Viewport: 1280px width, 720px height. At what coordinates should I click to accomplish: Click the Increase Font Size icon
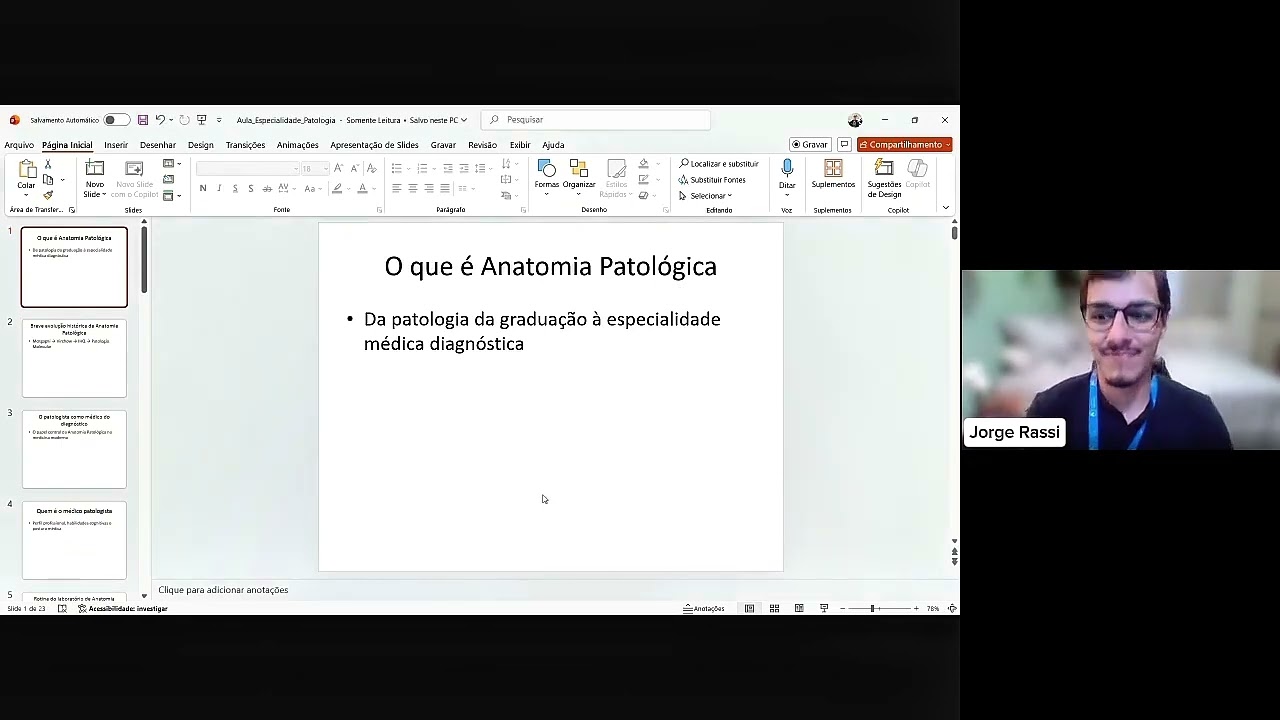tap(338, 168)
